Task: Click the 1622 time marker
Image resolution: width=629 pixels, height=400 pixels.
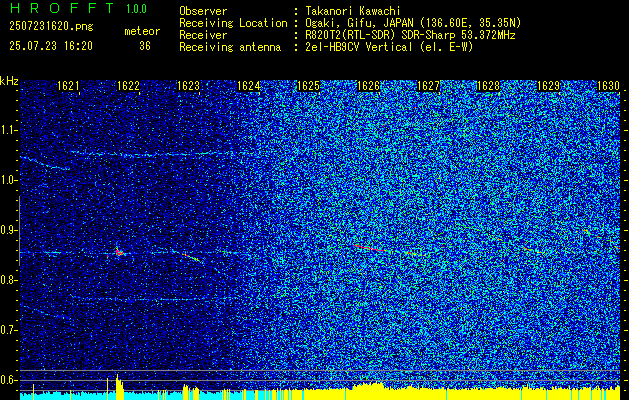Action: 128,86
